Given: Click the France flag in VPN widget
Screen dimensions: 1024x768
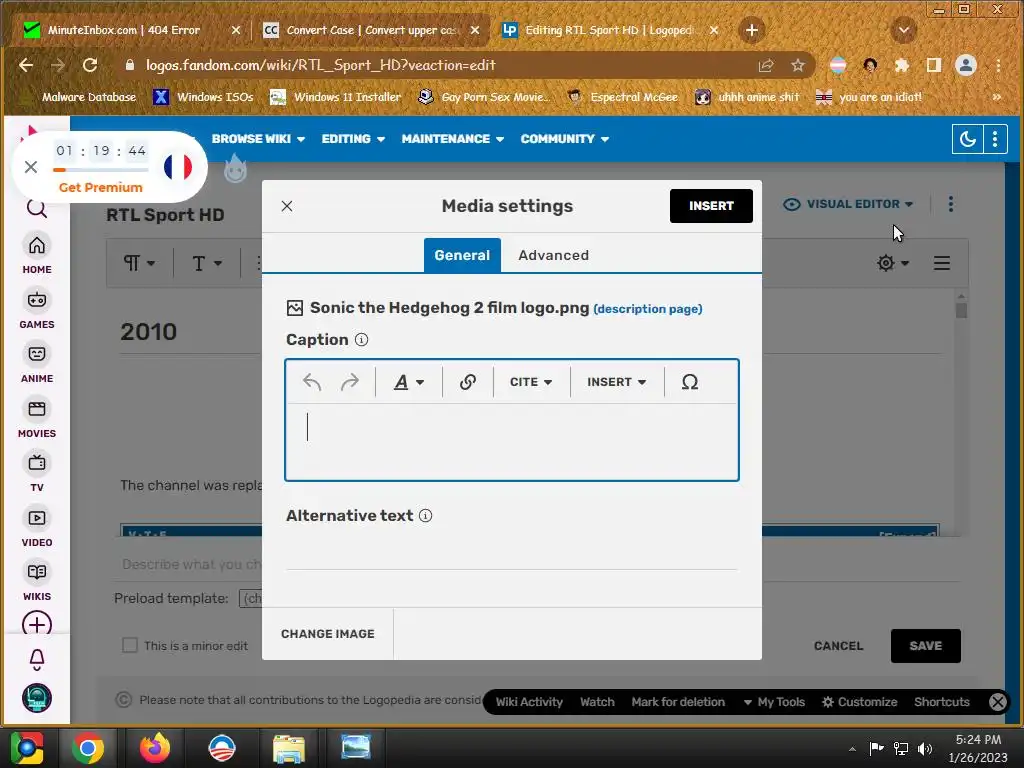Looking at the screenshot, I should point(178,167).
